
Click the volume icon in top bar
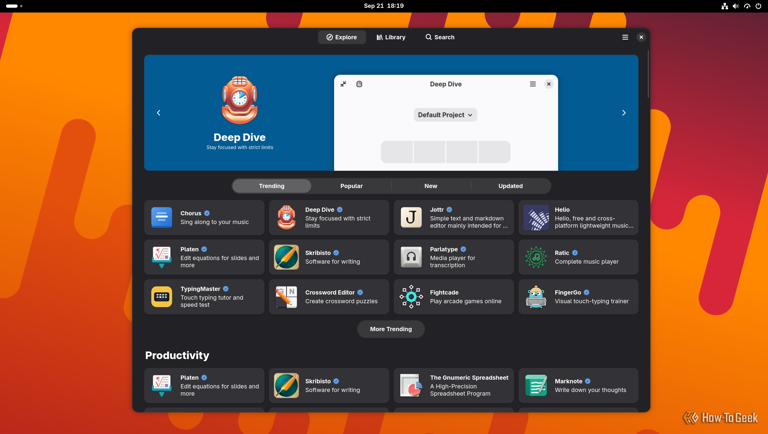(736, 6)
